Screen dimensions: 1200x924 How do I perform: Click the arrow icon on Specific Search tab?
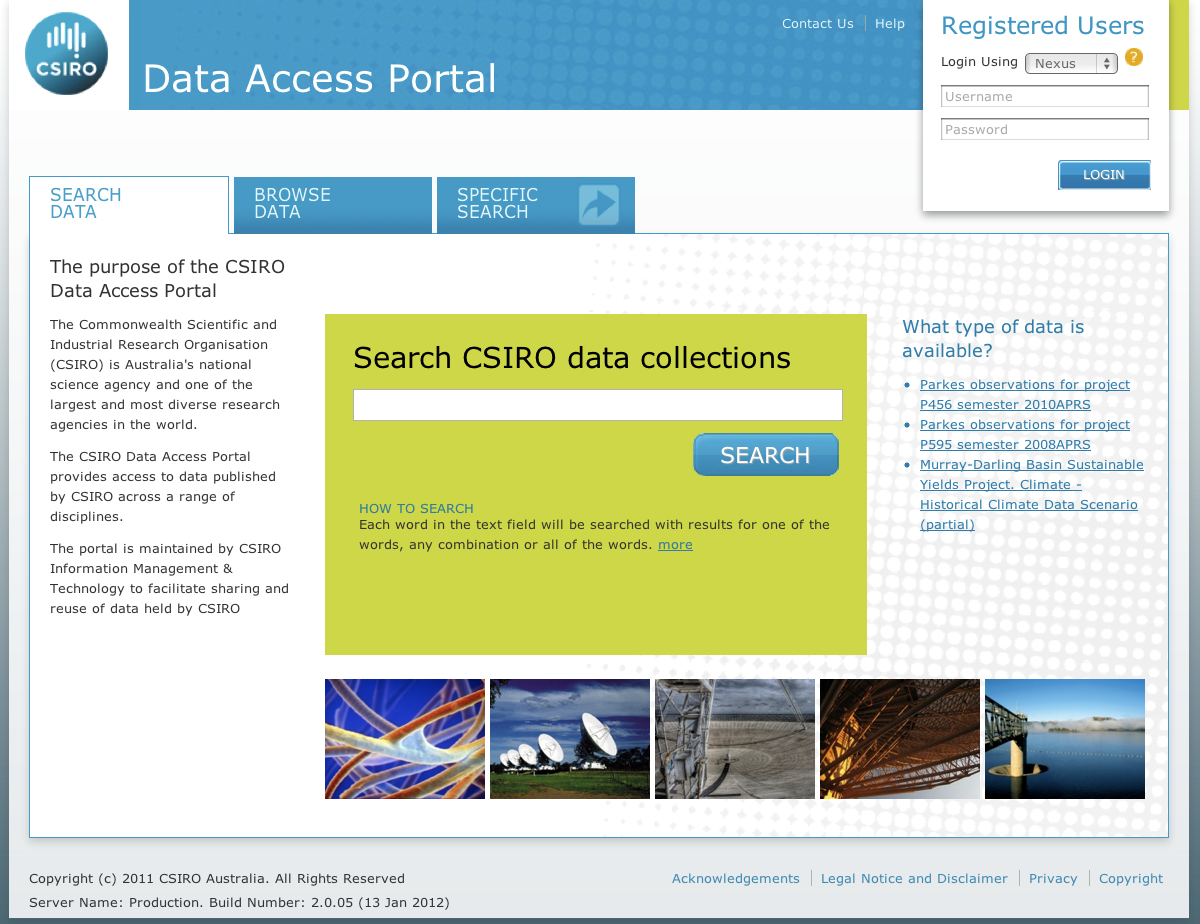tap(598, 205)
